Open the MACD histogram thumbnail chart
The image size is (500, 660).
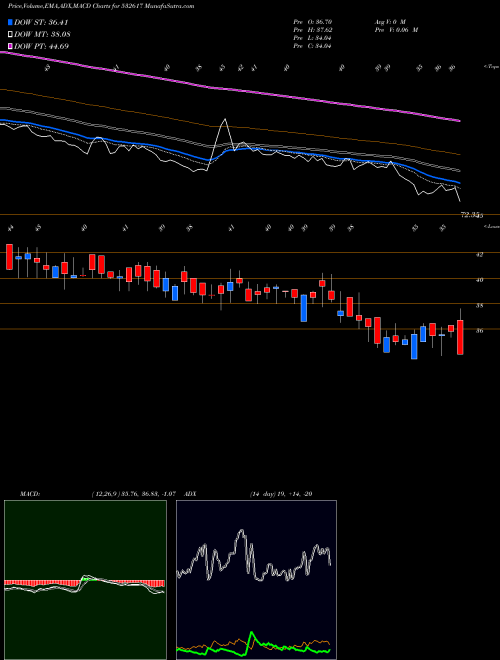click(x=85, y=580)
